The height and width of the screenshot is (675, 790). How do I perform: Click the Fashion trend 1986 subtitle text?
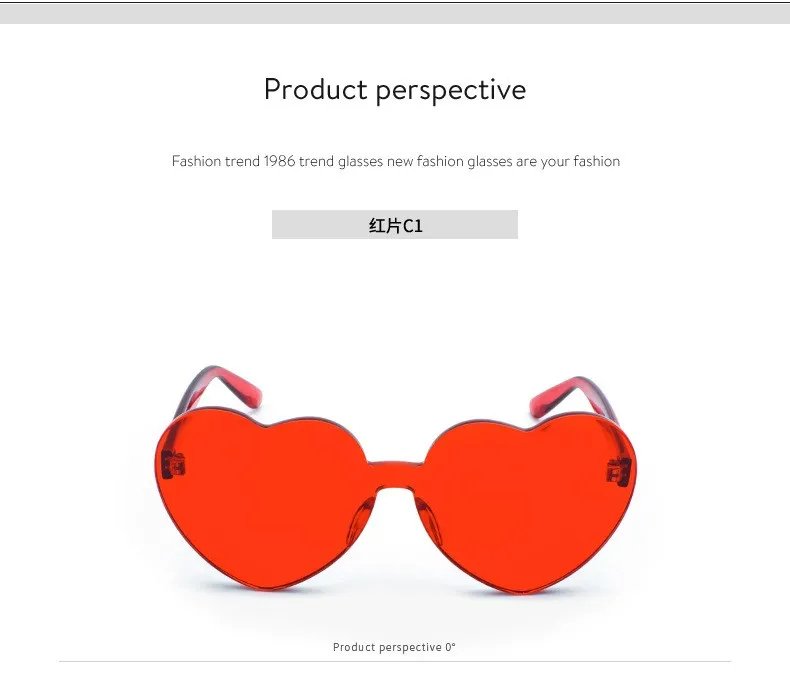[x=396, y=161]
